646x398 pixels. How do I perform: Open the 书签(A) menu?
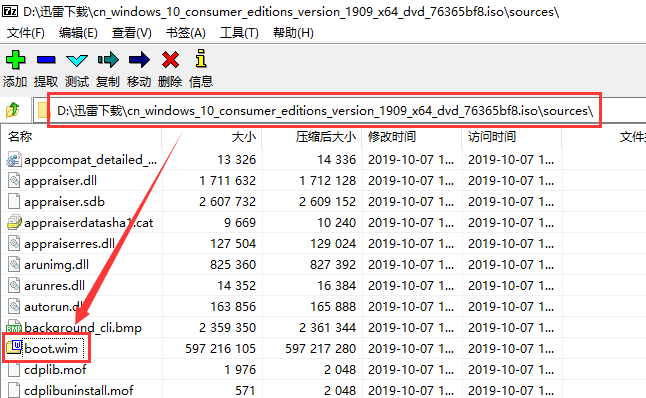click(x=185, y=33)
